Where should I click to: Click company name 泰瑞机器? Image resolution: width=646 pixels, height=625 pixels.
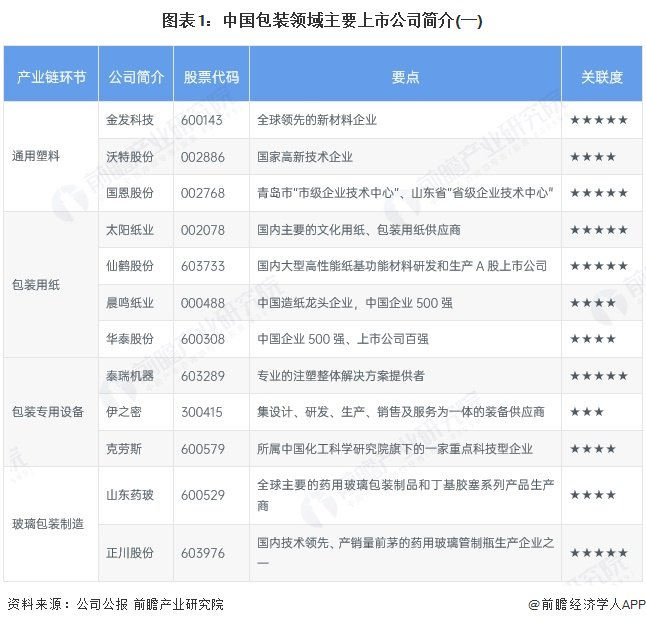click(130, 376)
